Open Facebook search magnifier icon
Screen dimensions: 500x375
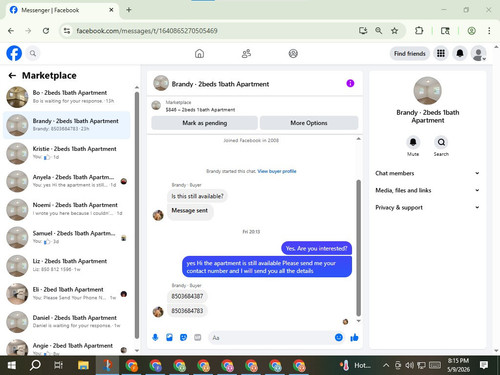[x=33, y=53]
